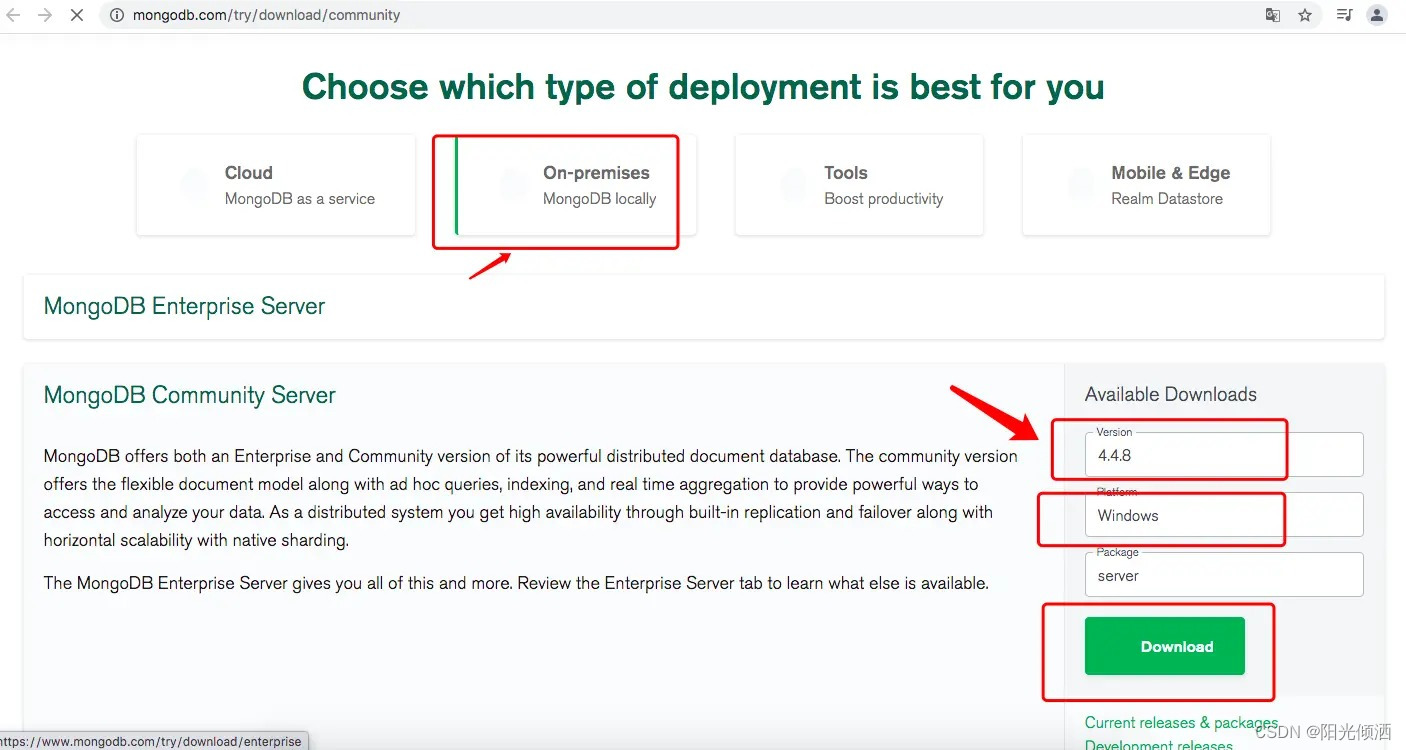This screenshot has height=750, width=1406.
Task: Open Current releases & packages link
Action: coord(1181,722)
